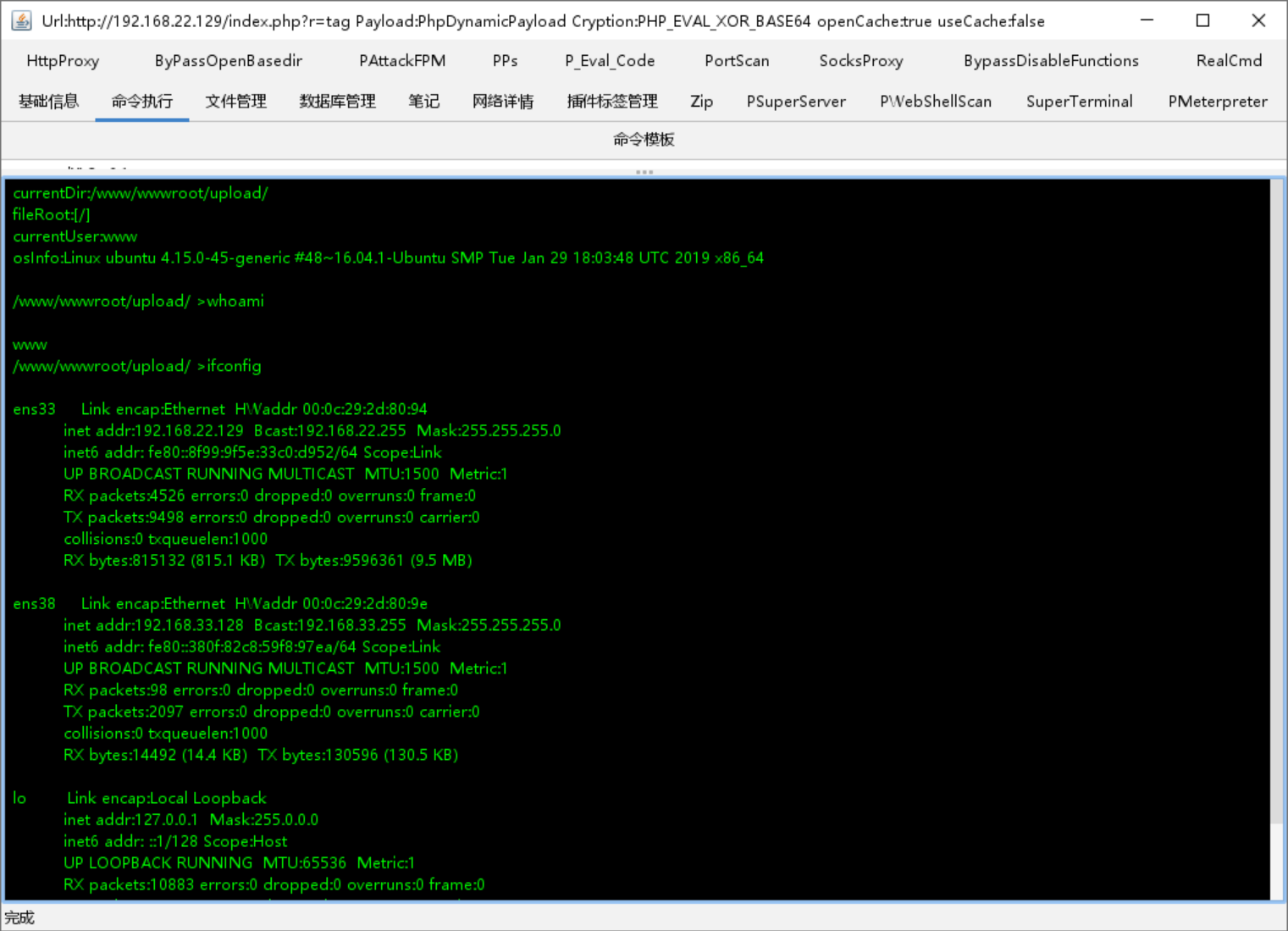This screenshot has width=1288, height=931.
Task: Switch to BypassDisableFunctions tab
Action: point(1051,61)
